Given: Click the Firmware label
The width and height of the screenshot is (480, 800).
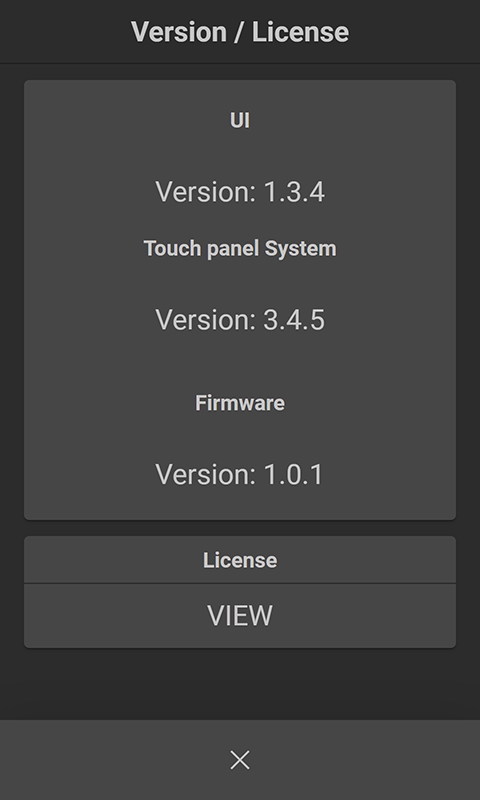Looking at the screenshot, I should (240, 403).
